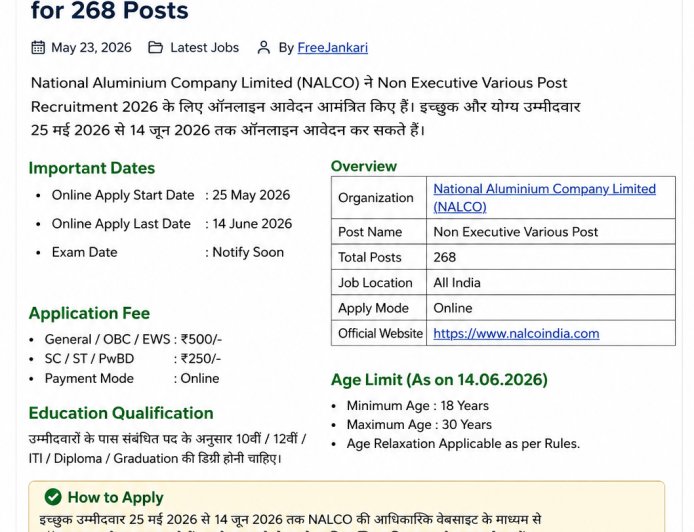Click the author person icon
Image resolution: width=694 pixels, height=532 pixels.
(264, 47)
